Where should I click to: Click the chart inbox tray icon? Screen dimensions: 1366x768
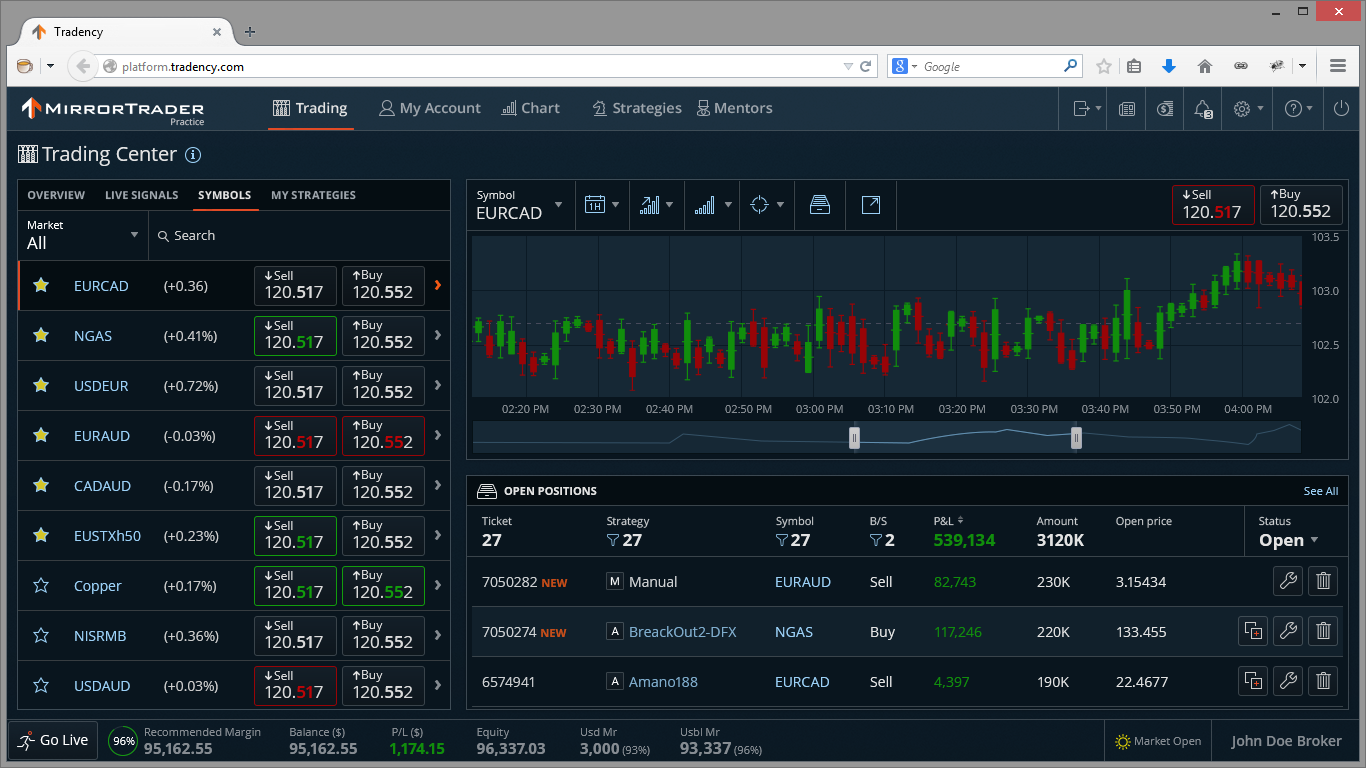(x=820, y=205)
